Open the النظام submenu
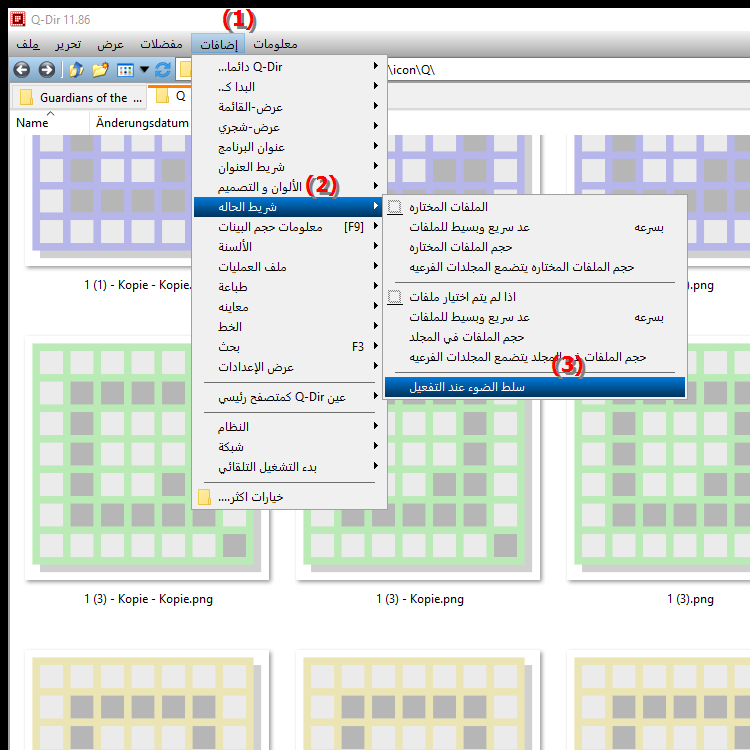 (x=289, y=427)
